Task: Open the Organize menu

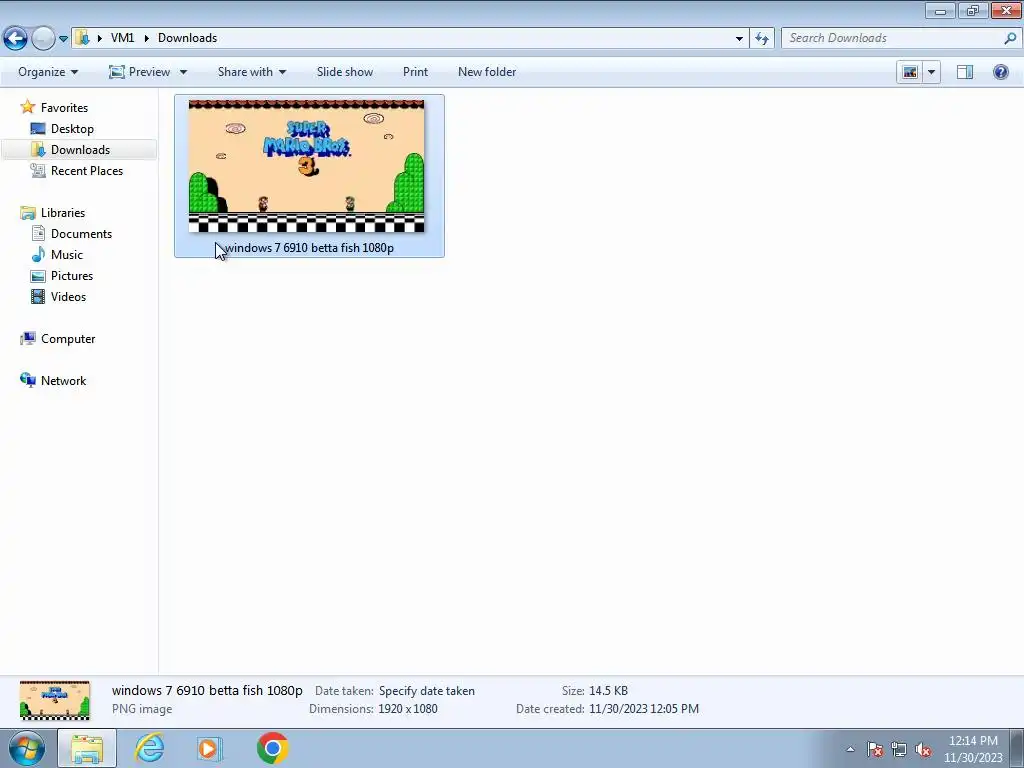Action: click(48, 72)
